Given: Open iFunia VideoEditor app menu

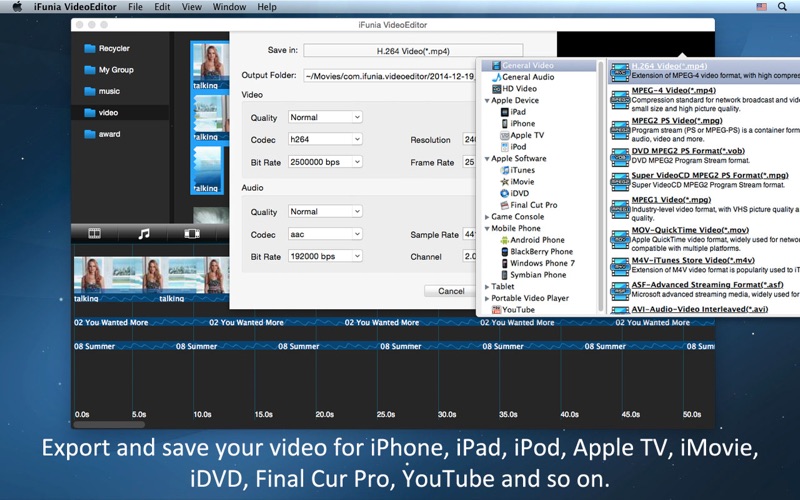Looking at the screenshot, I should (x=75, y=7).
